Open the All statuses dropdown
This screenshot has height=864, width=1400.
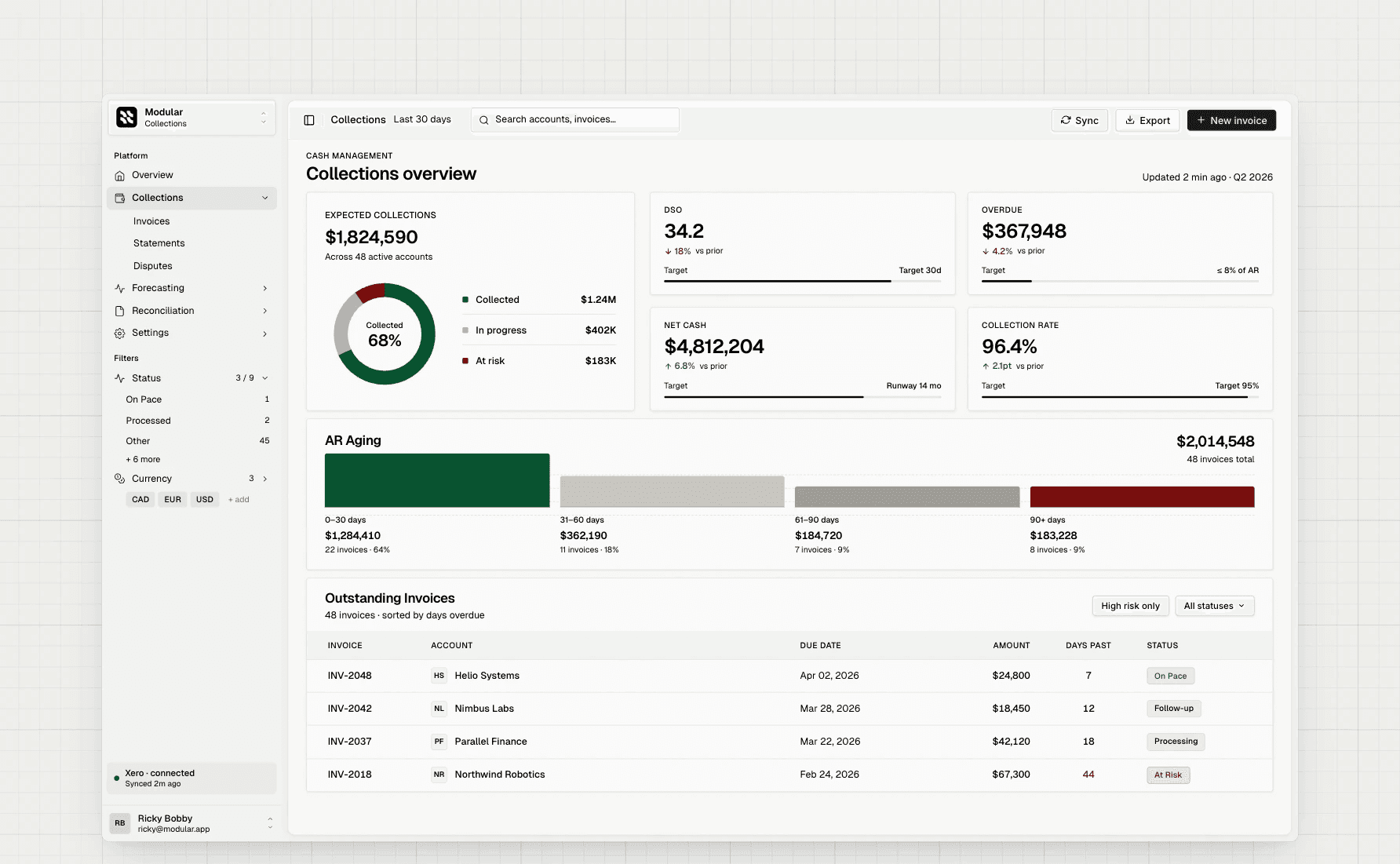[x=1214, y=606]
